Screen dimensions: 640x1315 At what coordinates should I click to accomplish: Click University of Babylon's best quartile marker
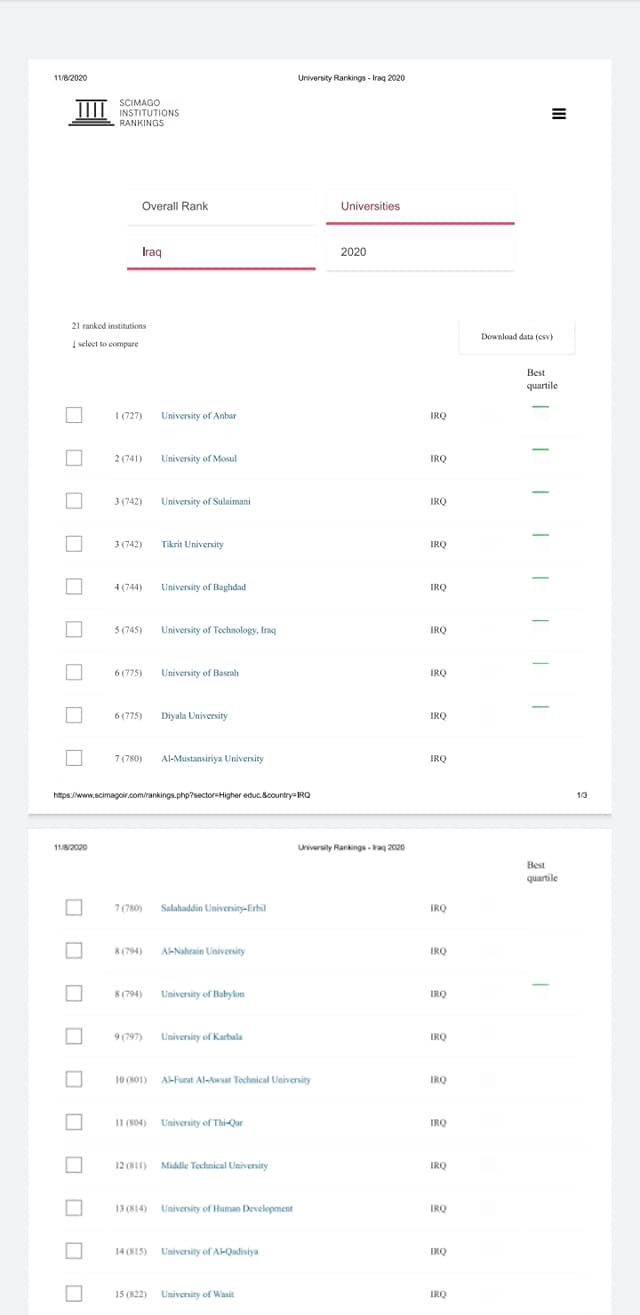coord(540,984)
